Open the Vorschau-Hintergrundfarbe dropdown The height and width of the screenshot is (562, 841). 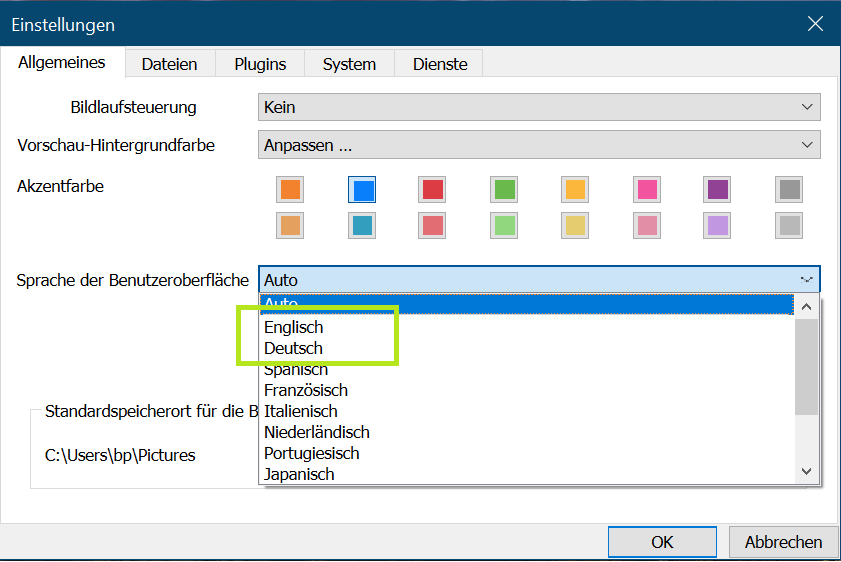[x=539, y=145]
